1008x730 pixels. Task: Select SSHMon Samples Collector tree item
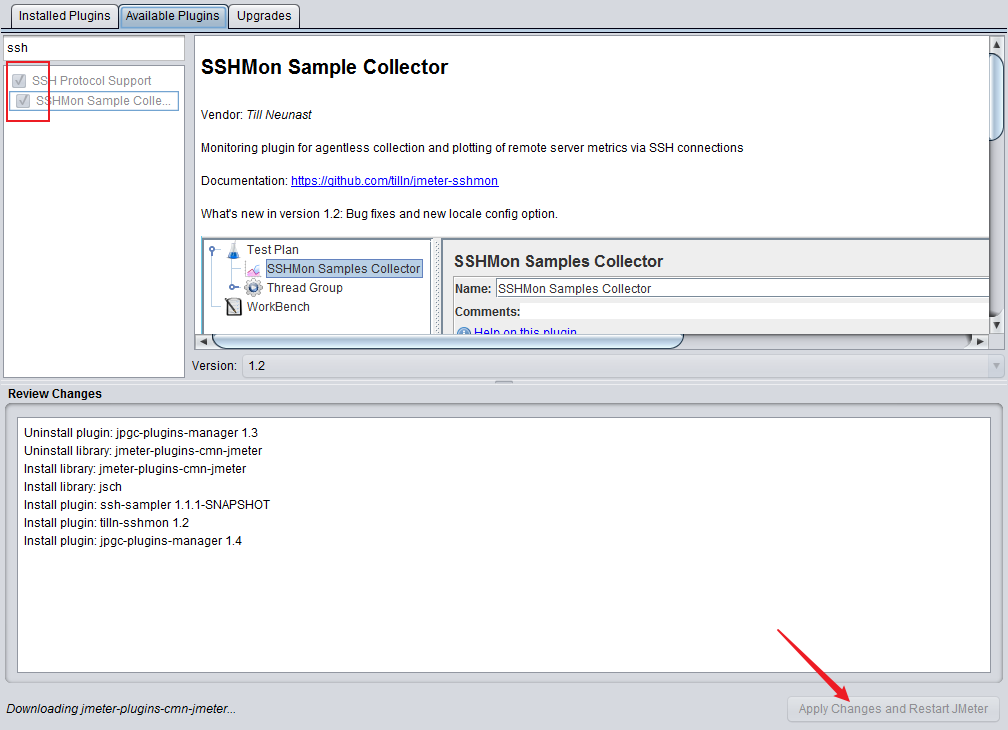344,269
